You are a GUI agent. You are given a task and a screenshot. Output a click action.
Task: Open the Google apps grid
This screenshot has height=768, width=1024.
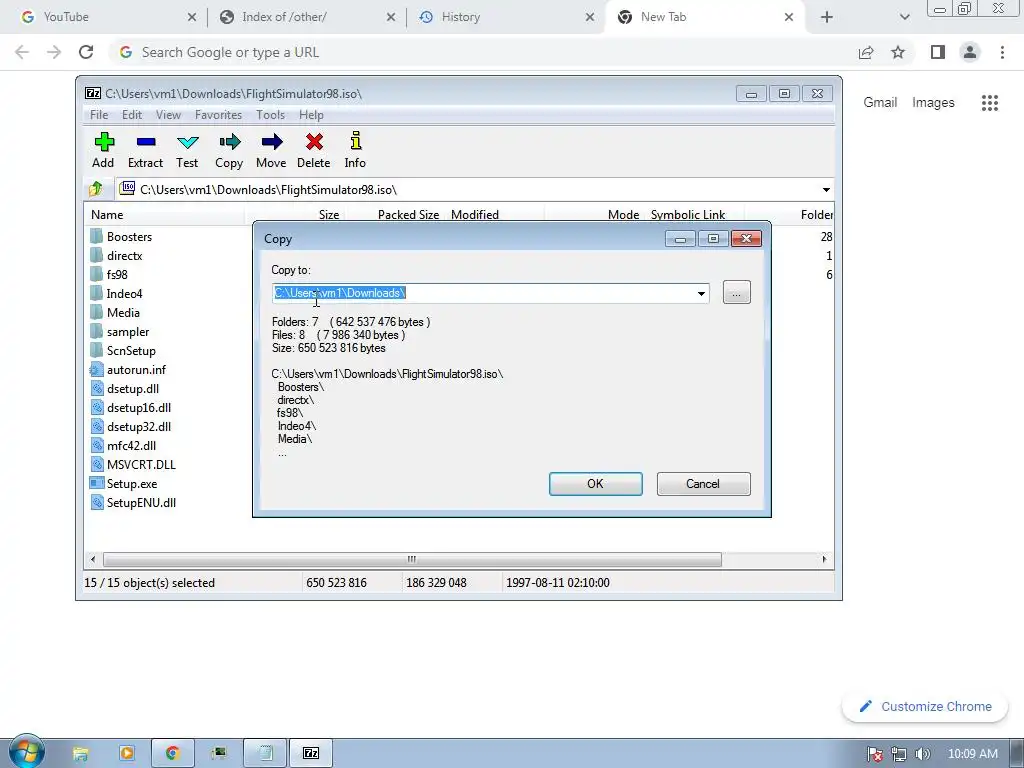990,103
